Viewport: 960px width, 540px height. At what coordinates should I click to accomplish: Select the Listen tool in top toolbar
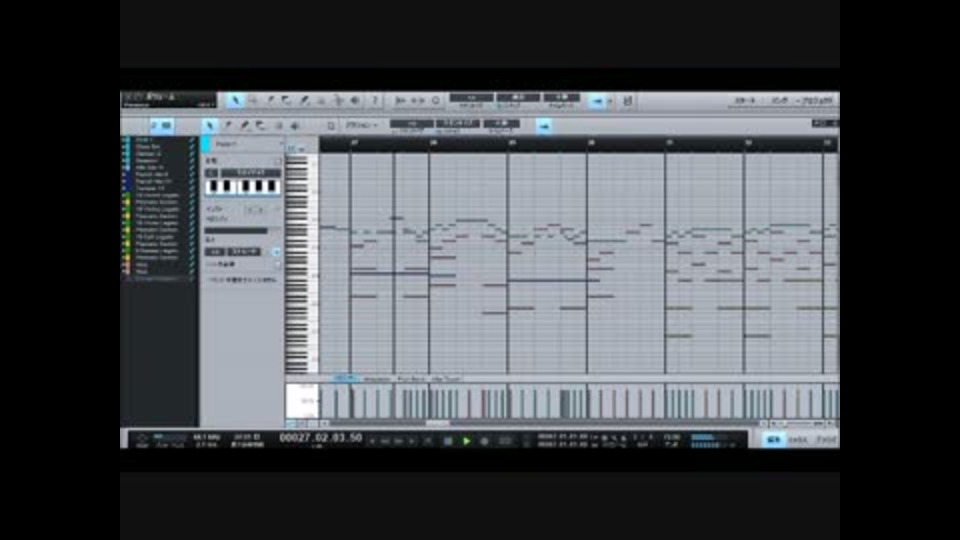[356, 100]
